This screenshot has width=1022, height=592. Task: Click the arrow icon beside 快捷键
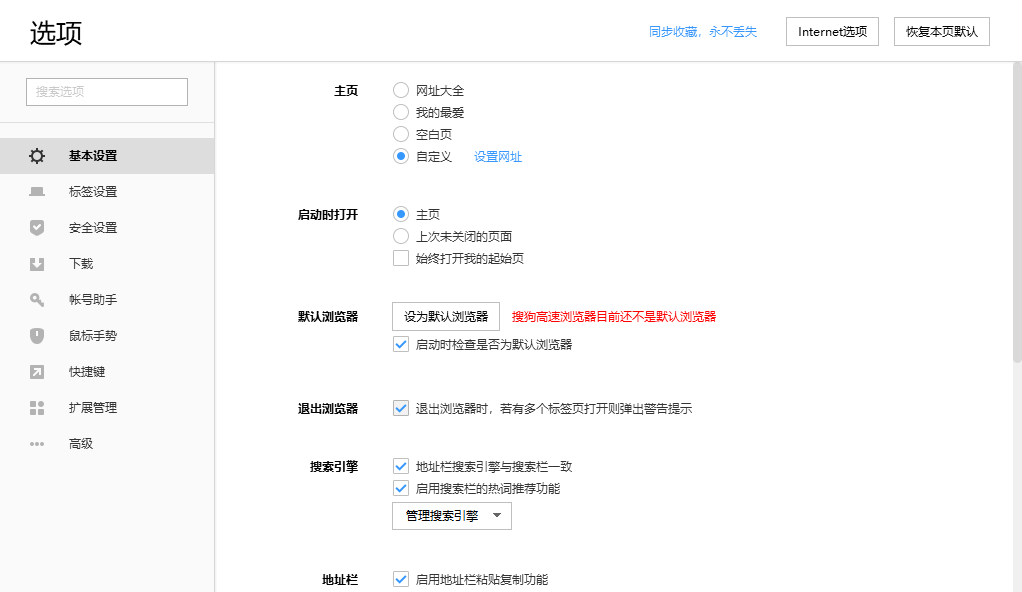point(37,372)
